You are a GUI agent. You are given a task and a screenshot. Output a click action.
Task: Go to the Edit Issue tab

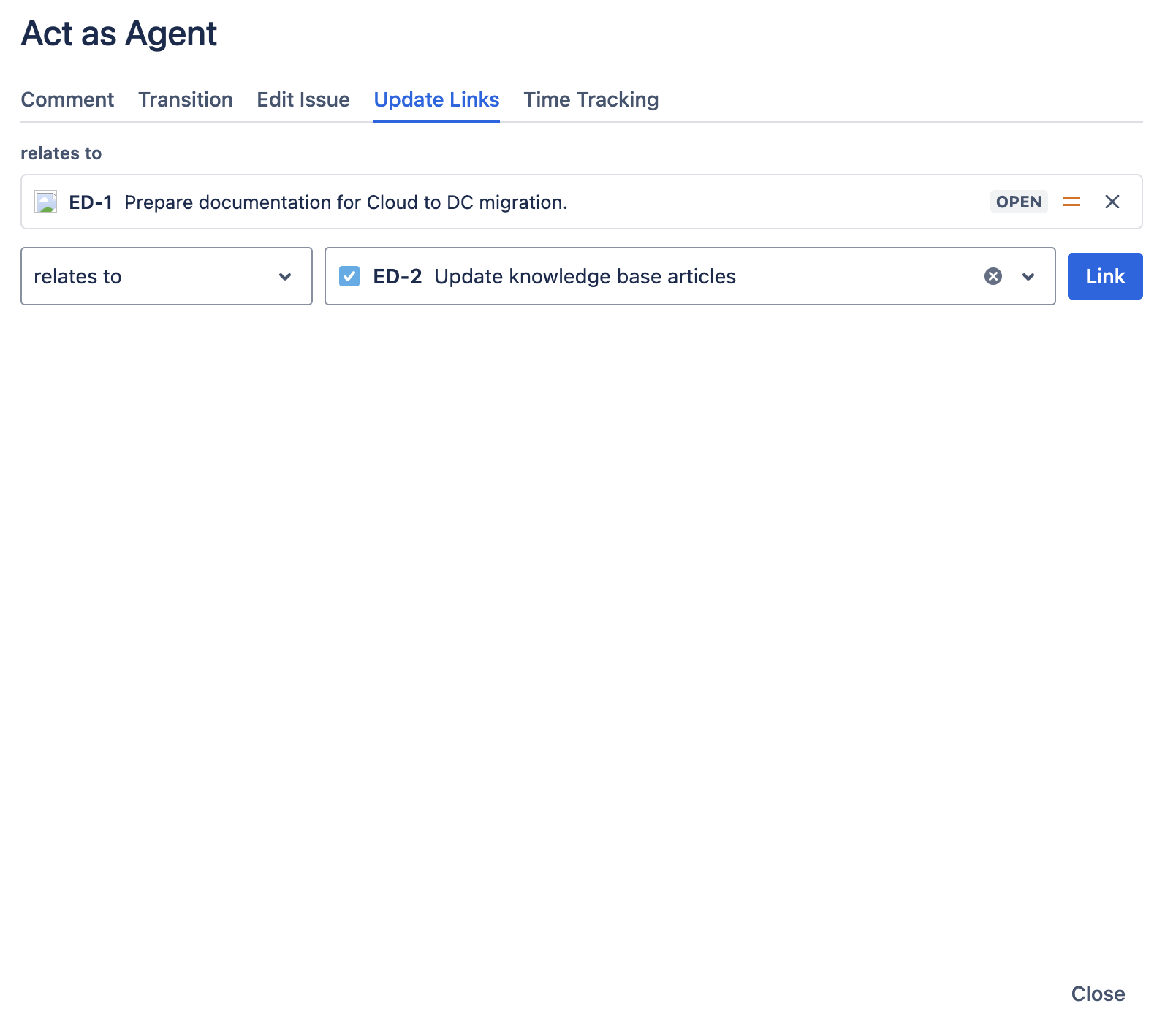[303, 99]
